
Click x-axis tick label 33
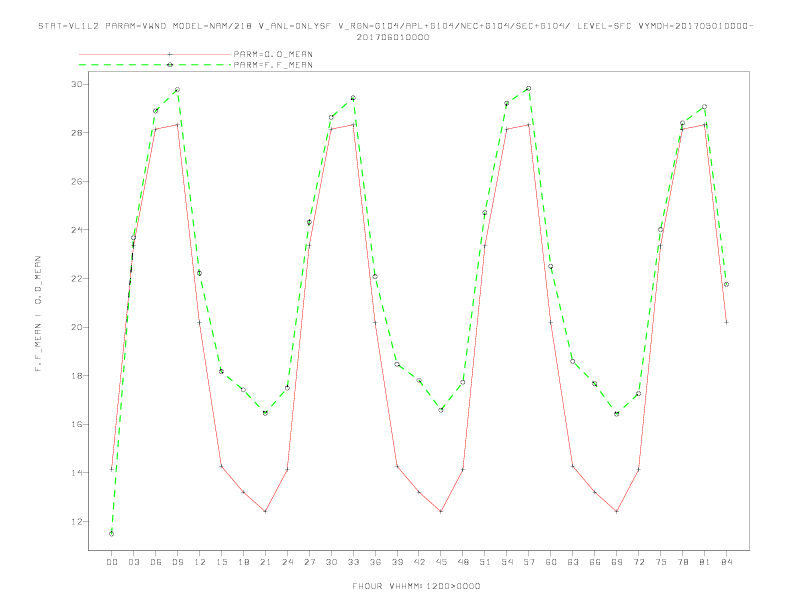pyautogui.click(x=353, y=562)
